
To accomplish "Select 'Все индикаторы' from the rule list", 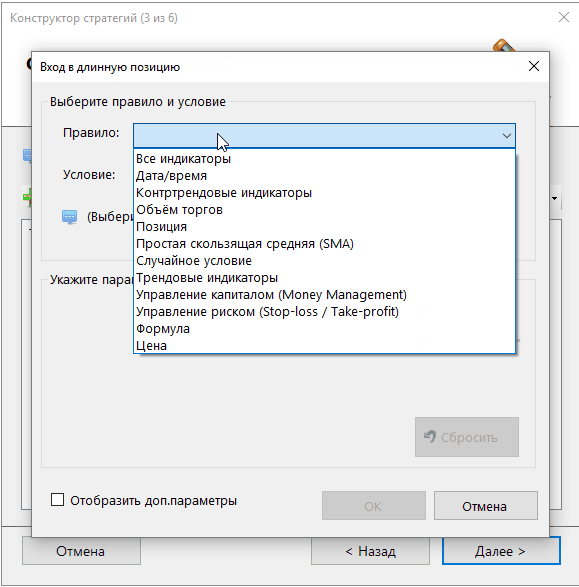I will point(324,159).
